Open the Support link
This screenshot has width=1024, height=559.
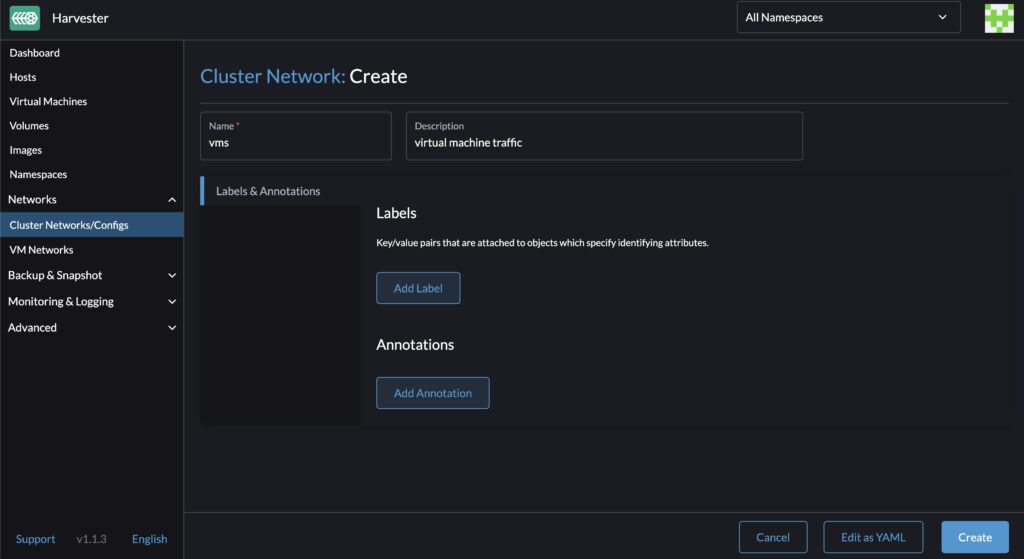pos(35,539)
